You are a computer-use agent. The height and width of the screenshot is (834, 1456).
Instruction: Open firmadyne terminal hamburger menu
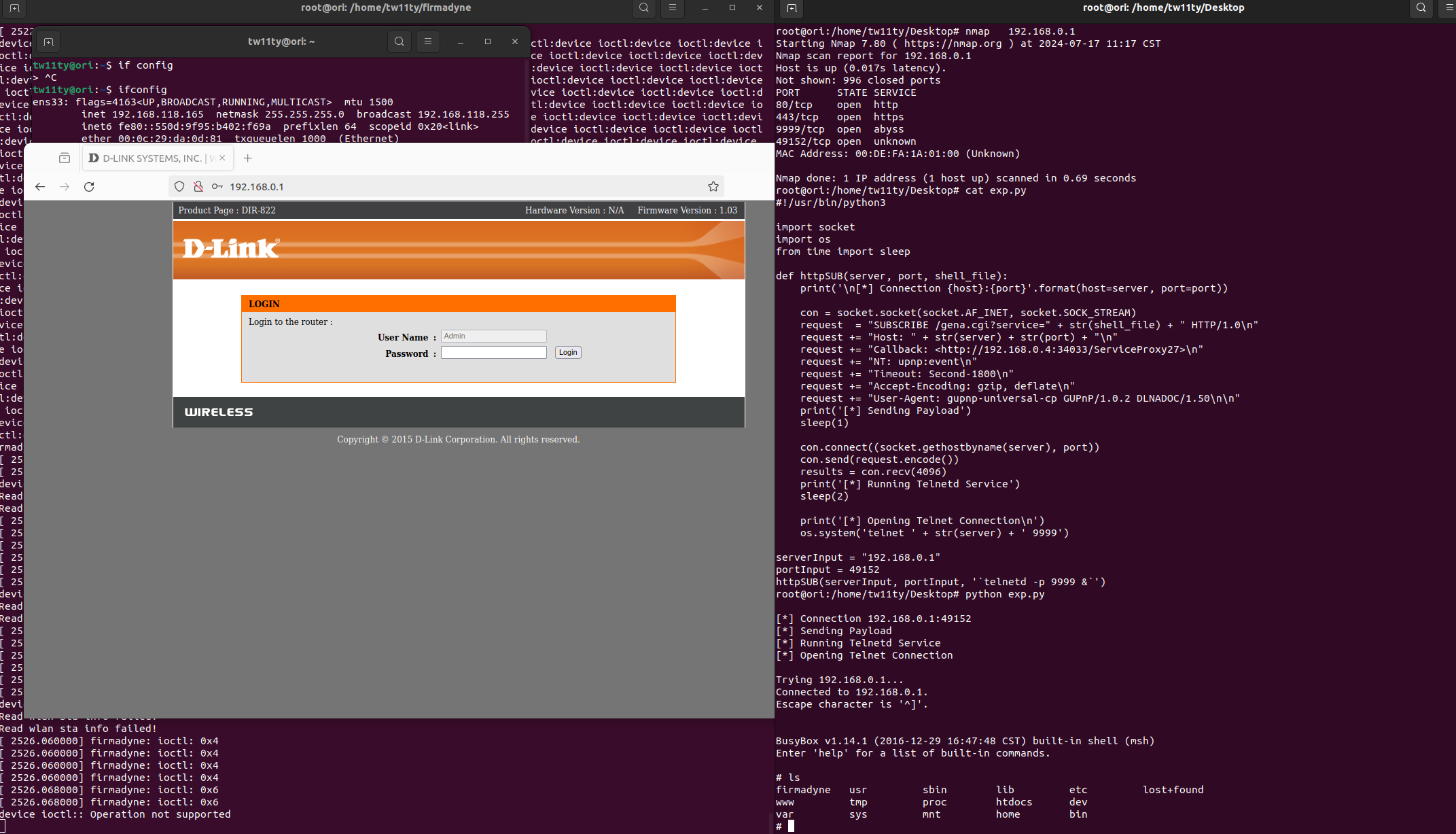click(673, 7)
